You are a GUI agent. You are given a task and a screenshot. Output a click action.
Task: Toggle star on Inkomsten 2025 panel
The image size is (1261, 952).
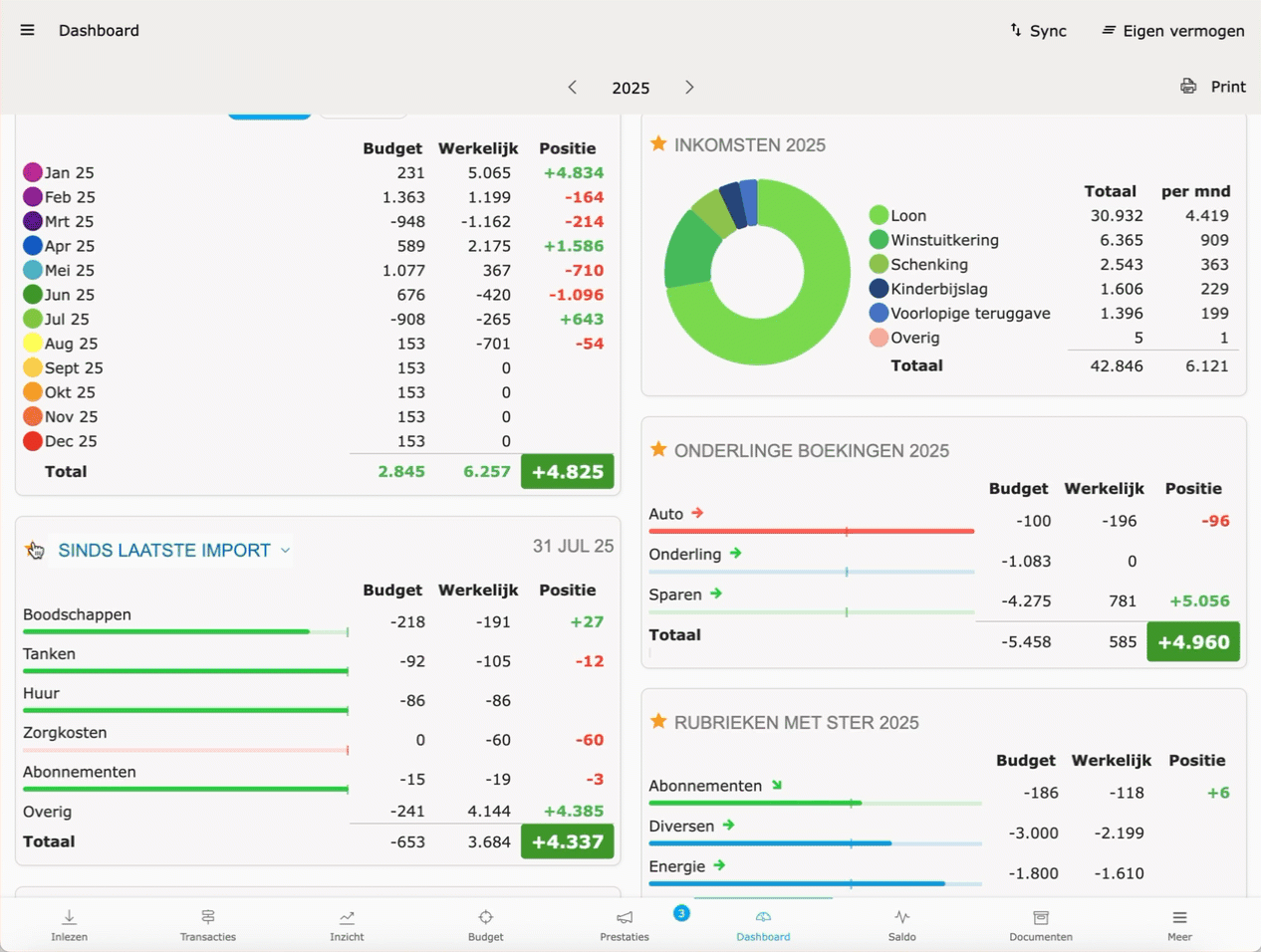658,144
